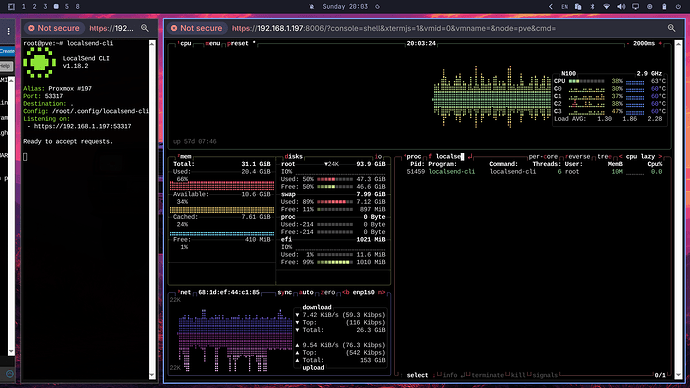Click scroll-up arrow in localsend terminal
690x388 pixels.
pyautogui.click(x=152, y=44)
